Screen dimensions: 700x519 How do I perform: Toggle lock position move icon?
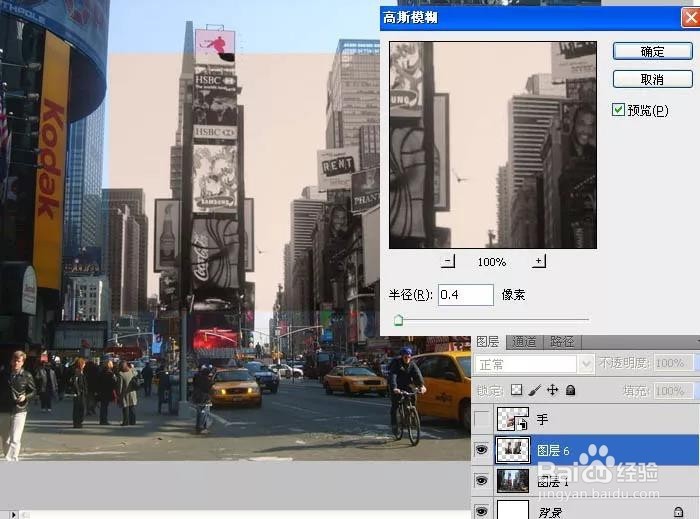(x=553, y=390)
